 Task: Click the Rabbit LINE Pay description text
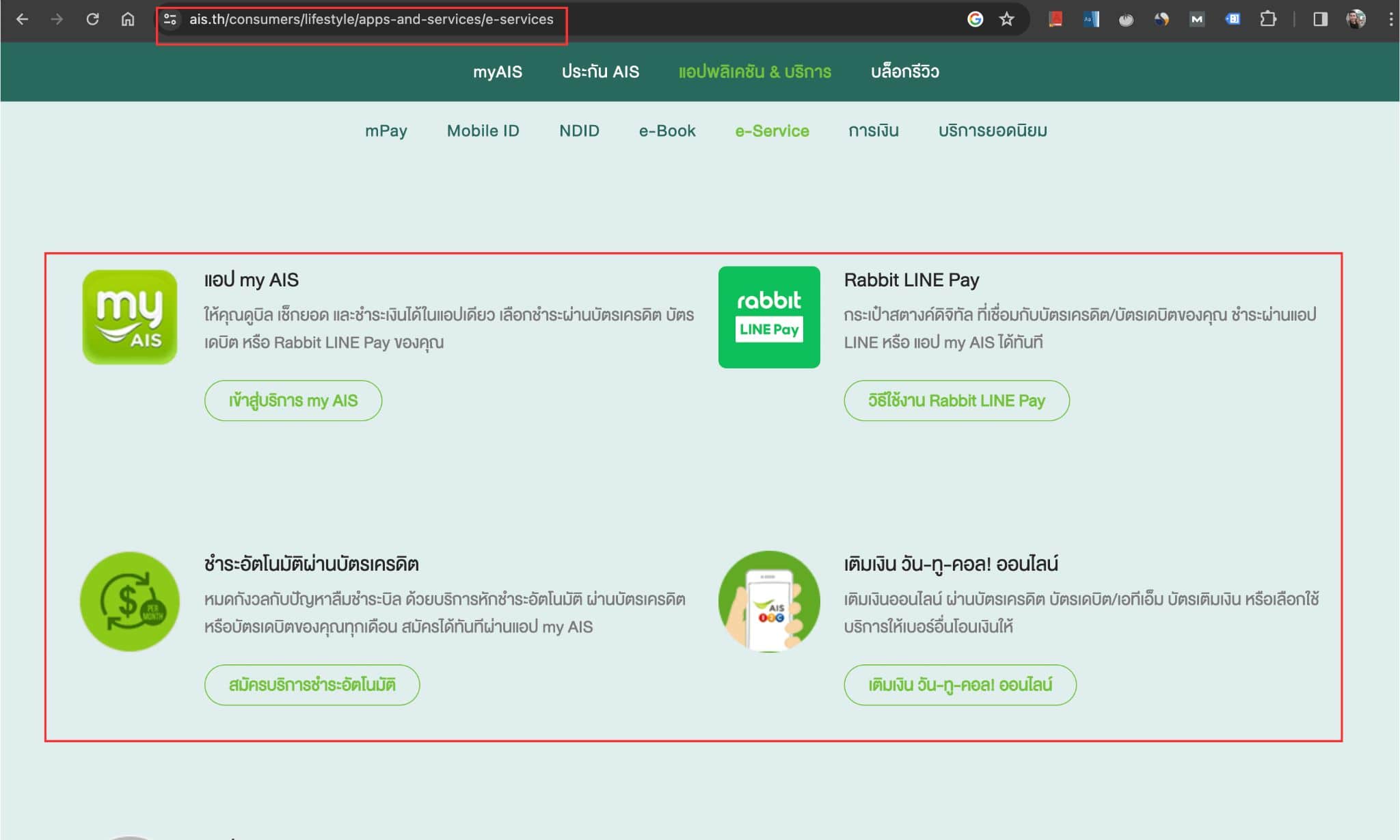click(x=1080, y=329)
